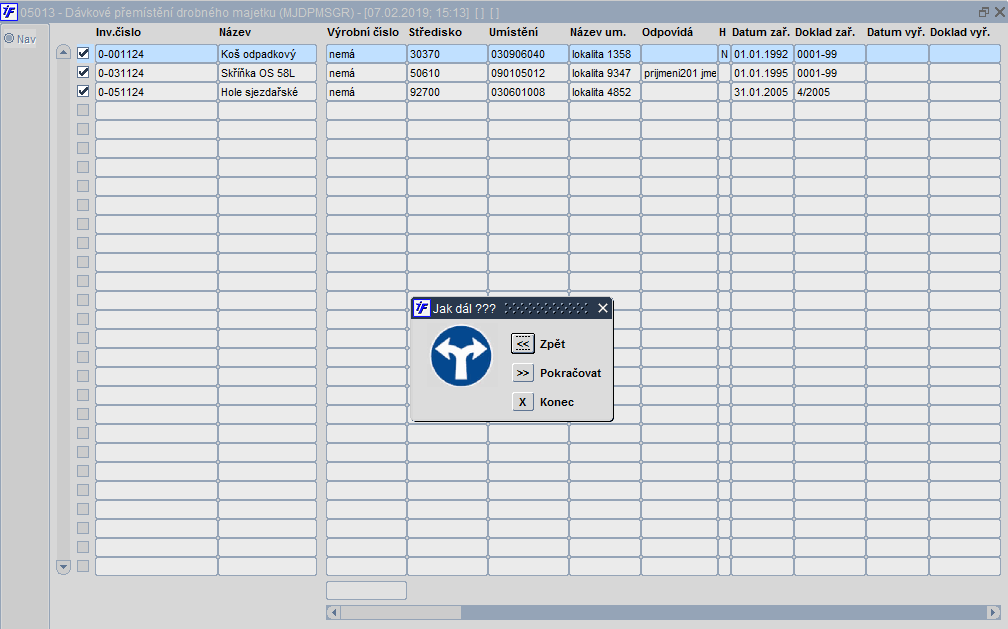Select the Nav radio button

[x=9, y=39]
